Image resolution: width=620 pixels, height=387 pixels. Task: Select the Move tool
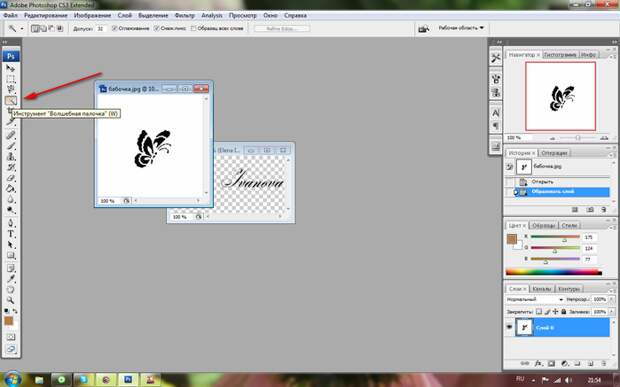point(10,68)
